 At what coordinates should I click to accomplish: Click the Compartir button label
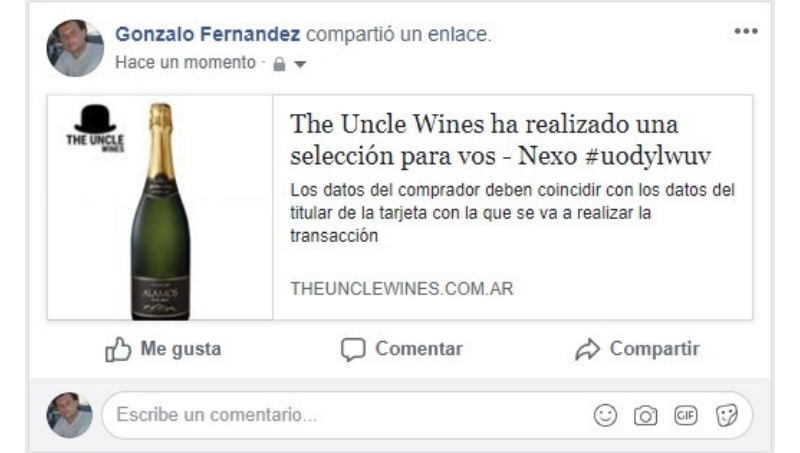(x=655, y=349)
